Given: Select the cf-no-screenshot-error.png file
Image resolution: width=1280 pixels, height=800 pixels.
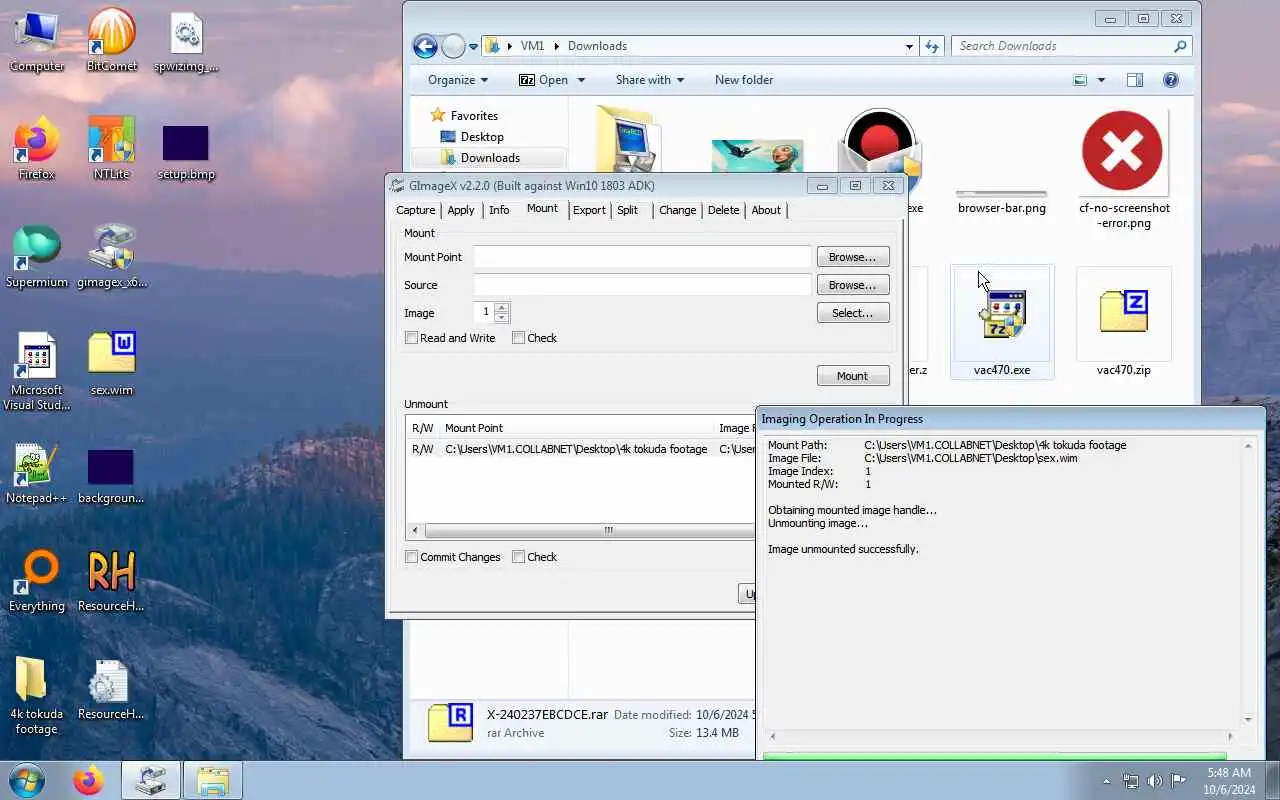Looking at the screenshot, I should click(x=1124, y=168).
